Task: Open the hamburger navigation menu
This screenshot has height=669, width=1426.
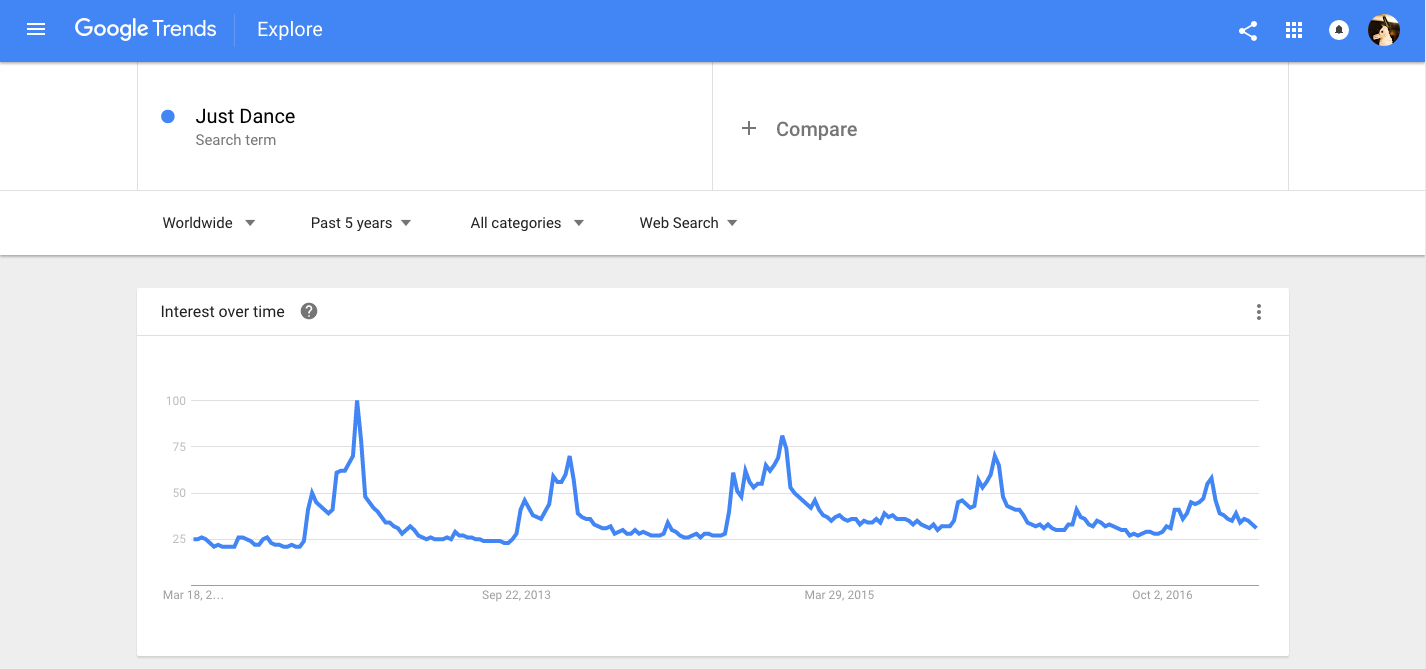Action: pyautogui.click(x=36, y=30)
